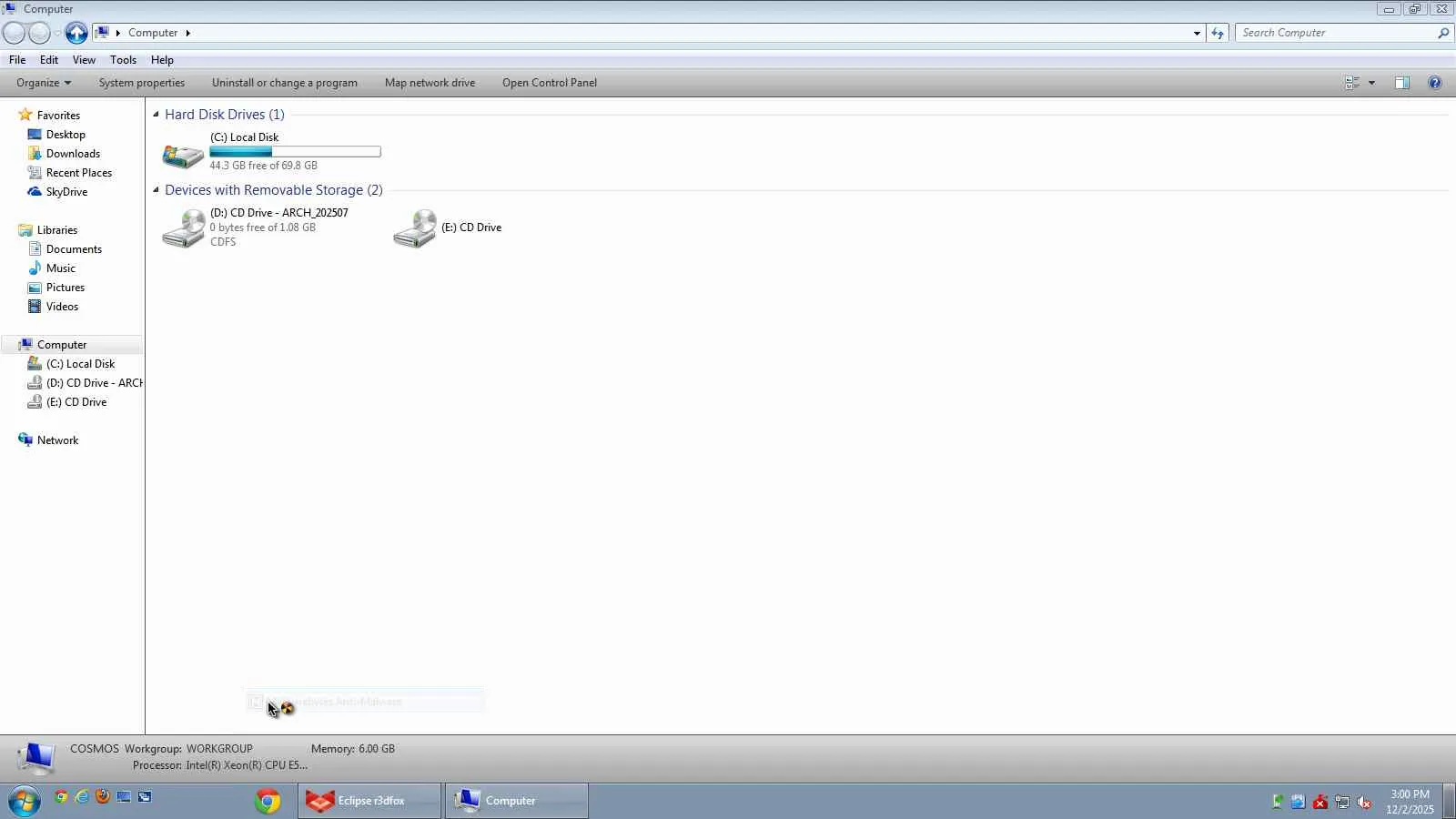Screen dimensions: 1456x819
Task: Click the Computer taskbar button
Action: [517, 801]
